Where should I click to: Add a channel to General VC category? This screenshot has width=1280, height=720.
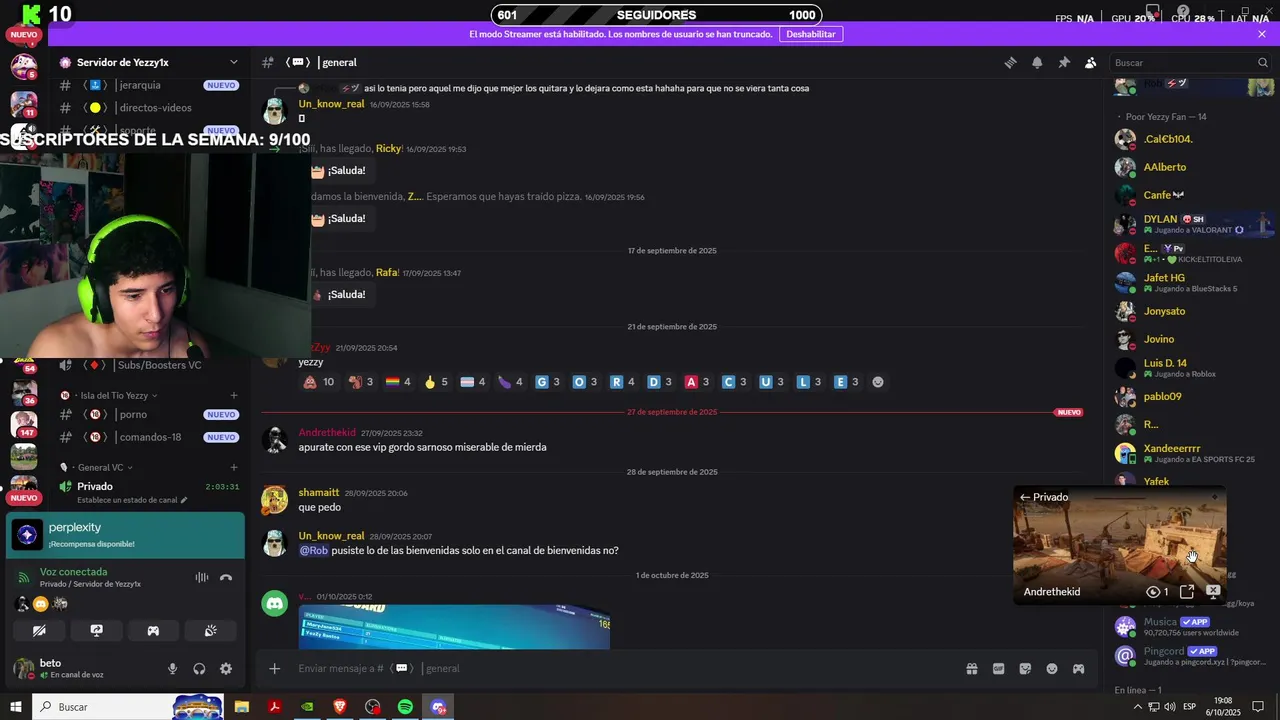point(234,467)
